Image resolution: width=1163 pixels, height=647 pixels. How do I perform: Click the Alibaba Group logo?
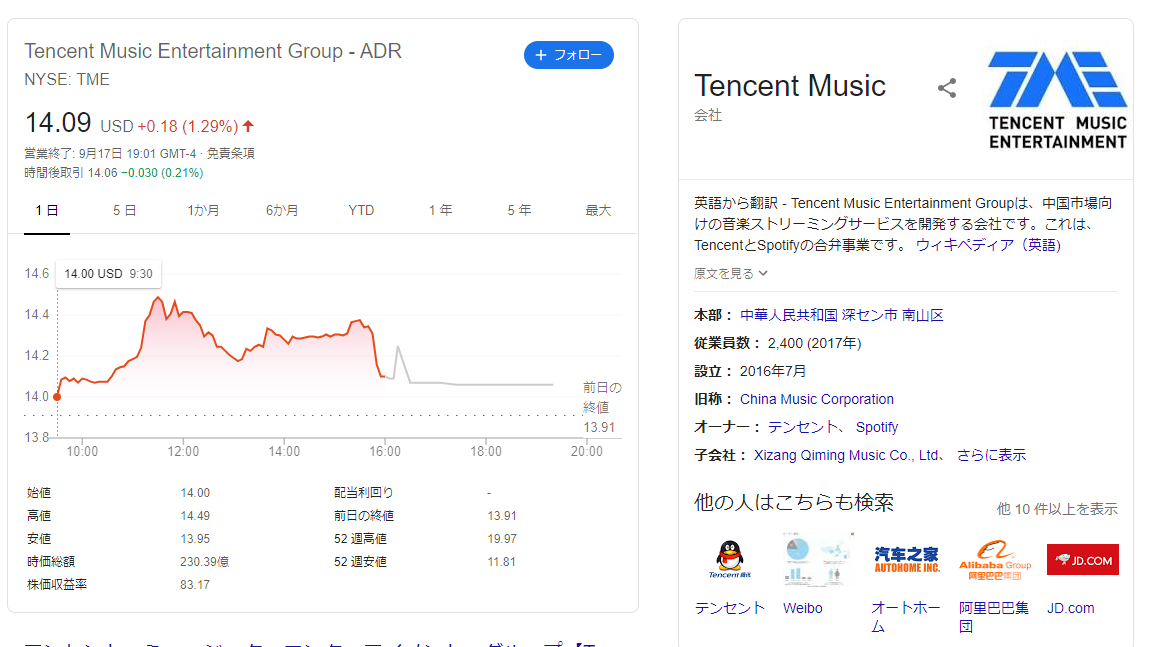995,560
